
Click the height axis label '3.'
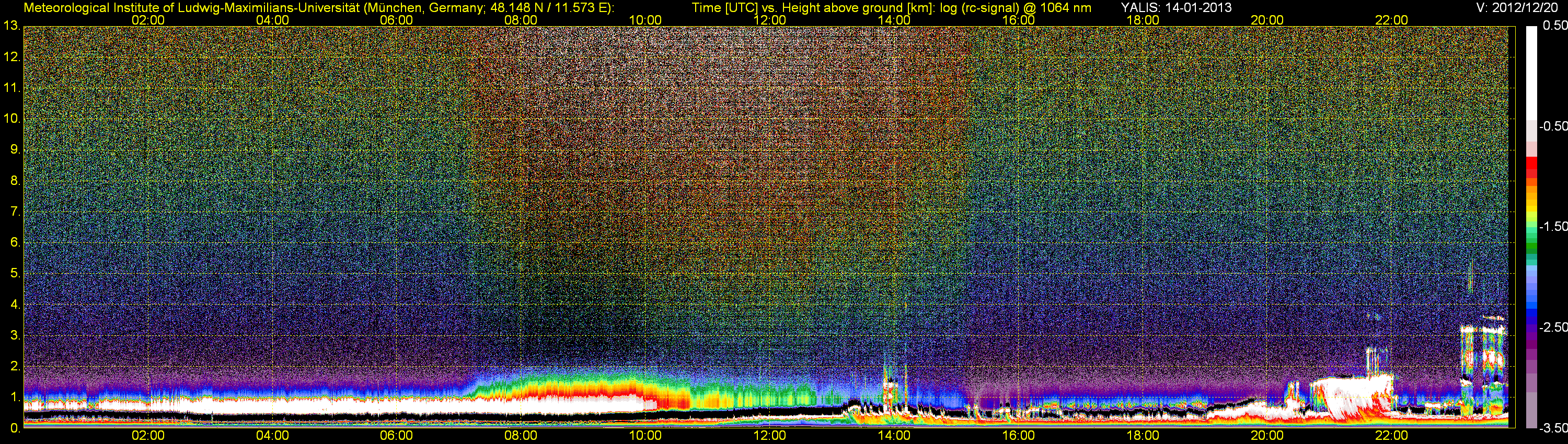(15, 336)
